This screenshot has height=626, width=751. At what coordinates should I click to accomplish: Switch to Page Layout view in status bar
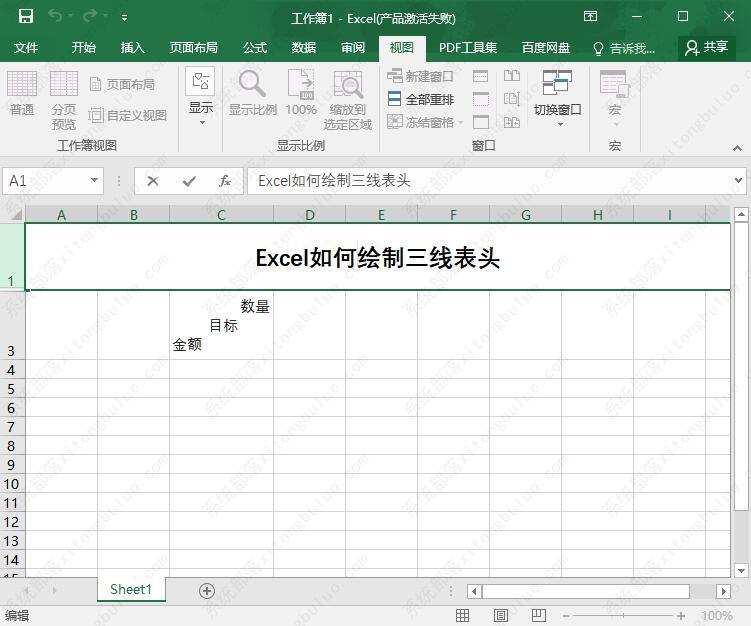tap(501, 616)
